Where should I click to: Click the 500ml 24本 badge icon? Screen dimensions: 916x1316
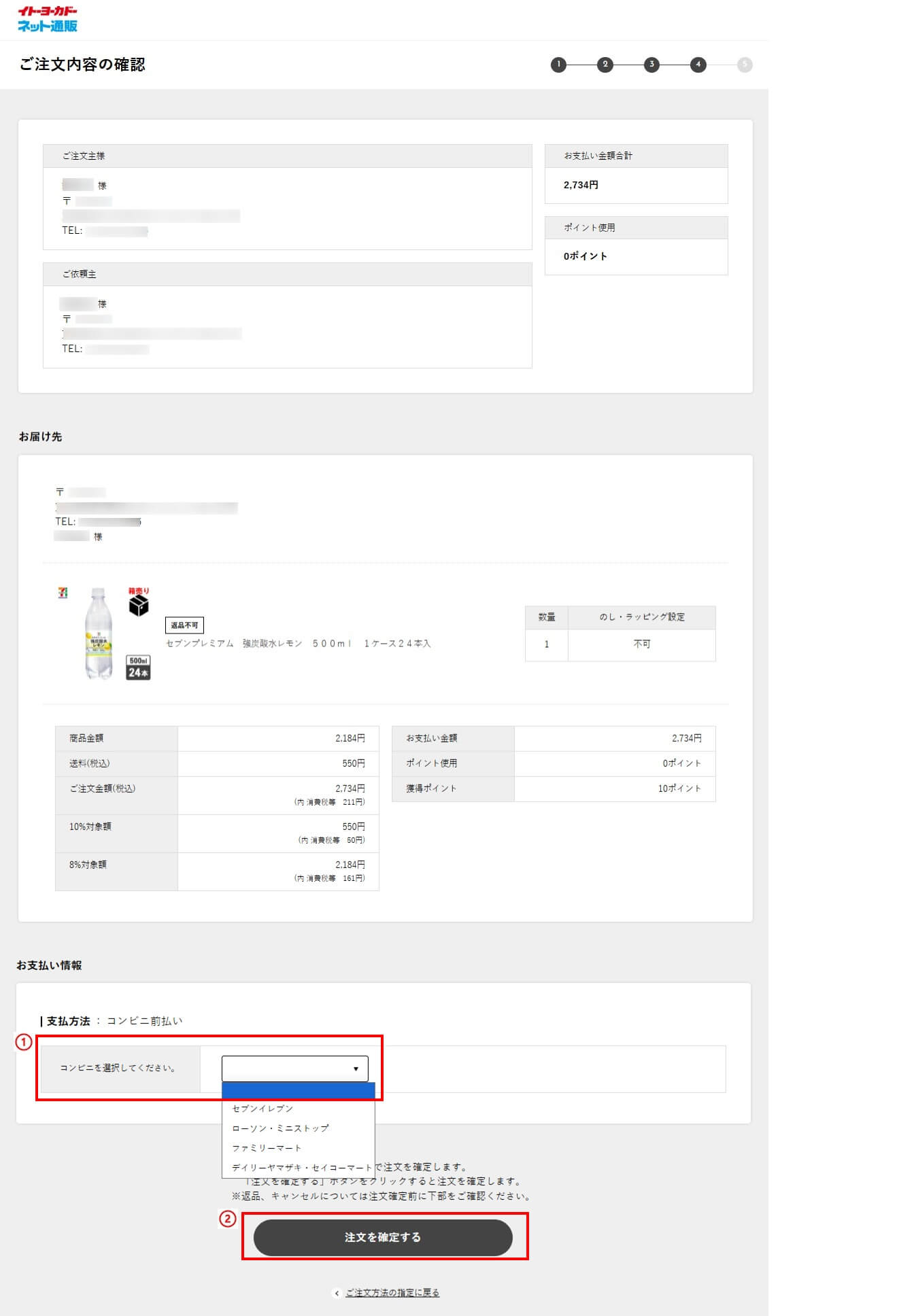click(139, 668)
